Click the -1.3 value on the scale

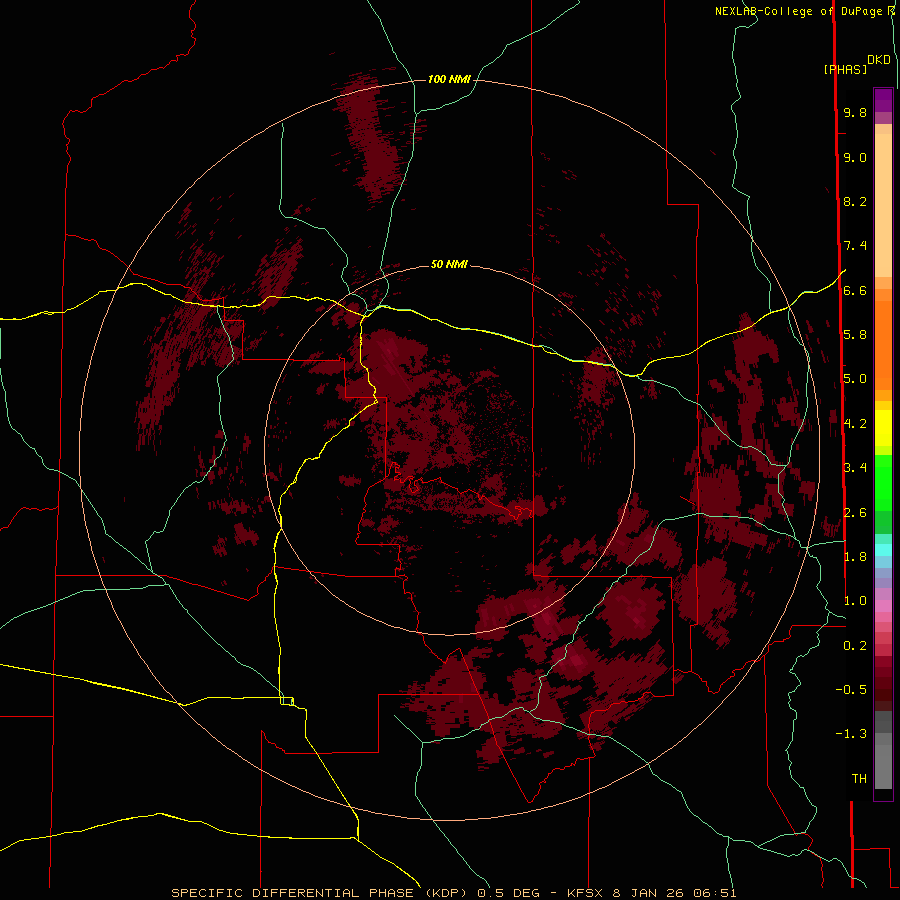(851, 734)
